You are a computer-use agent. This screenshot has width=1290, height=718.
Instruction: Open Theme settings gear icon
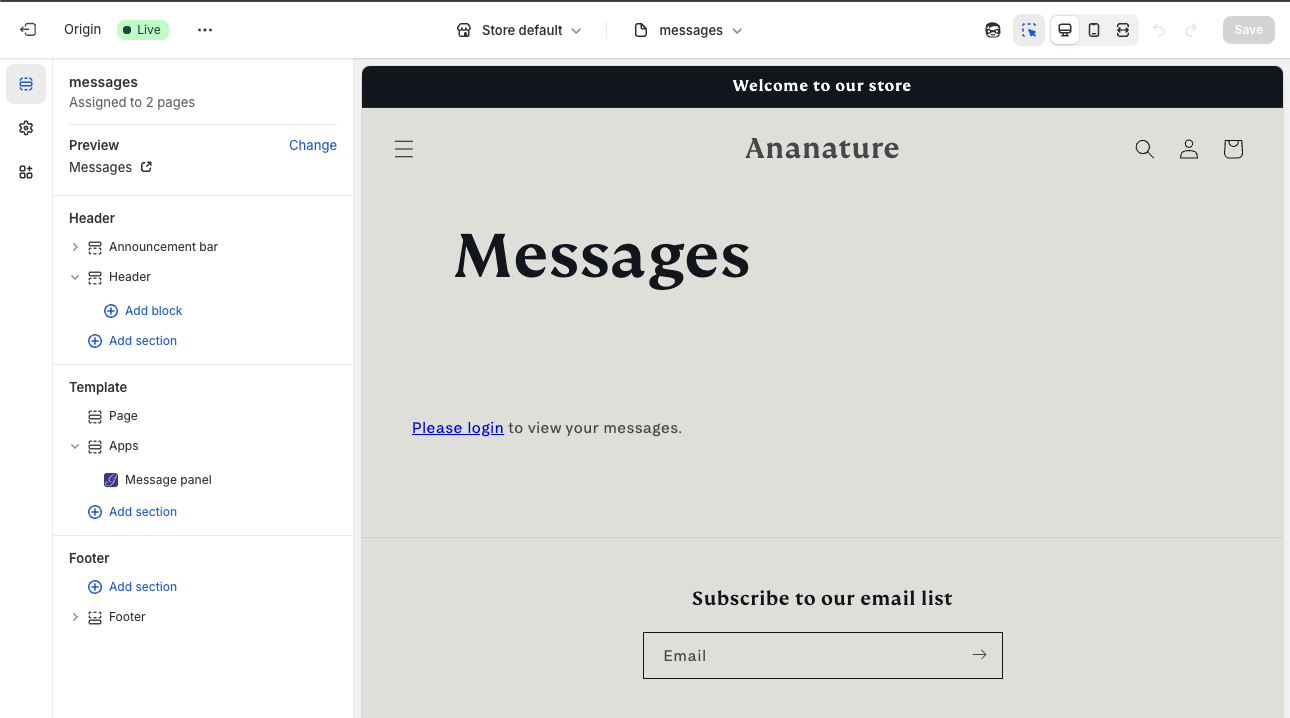click(x=26, y=128)
